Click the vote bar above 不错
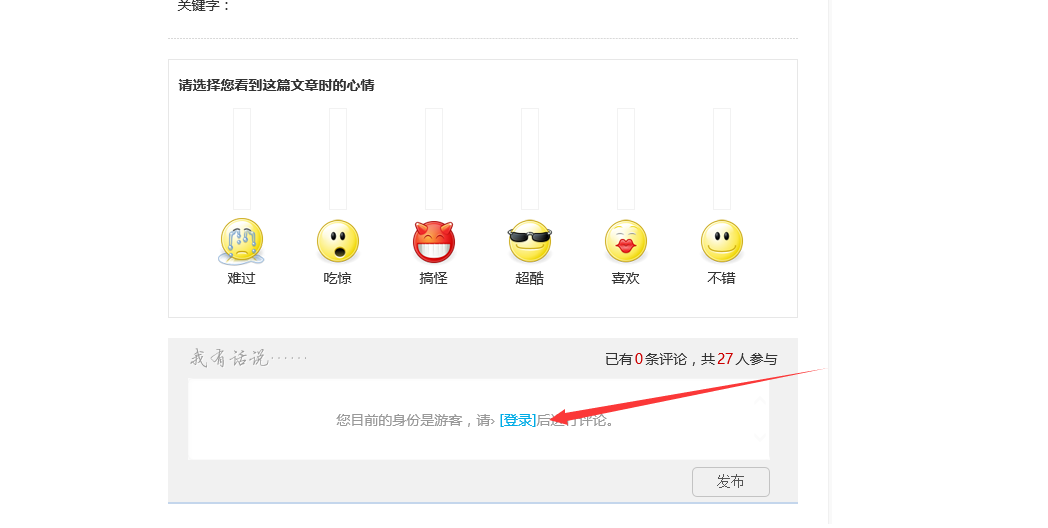 coord(722,159)
